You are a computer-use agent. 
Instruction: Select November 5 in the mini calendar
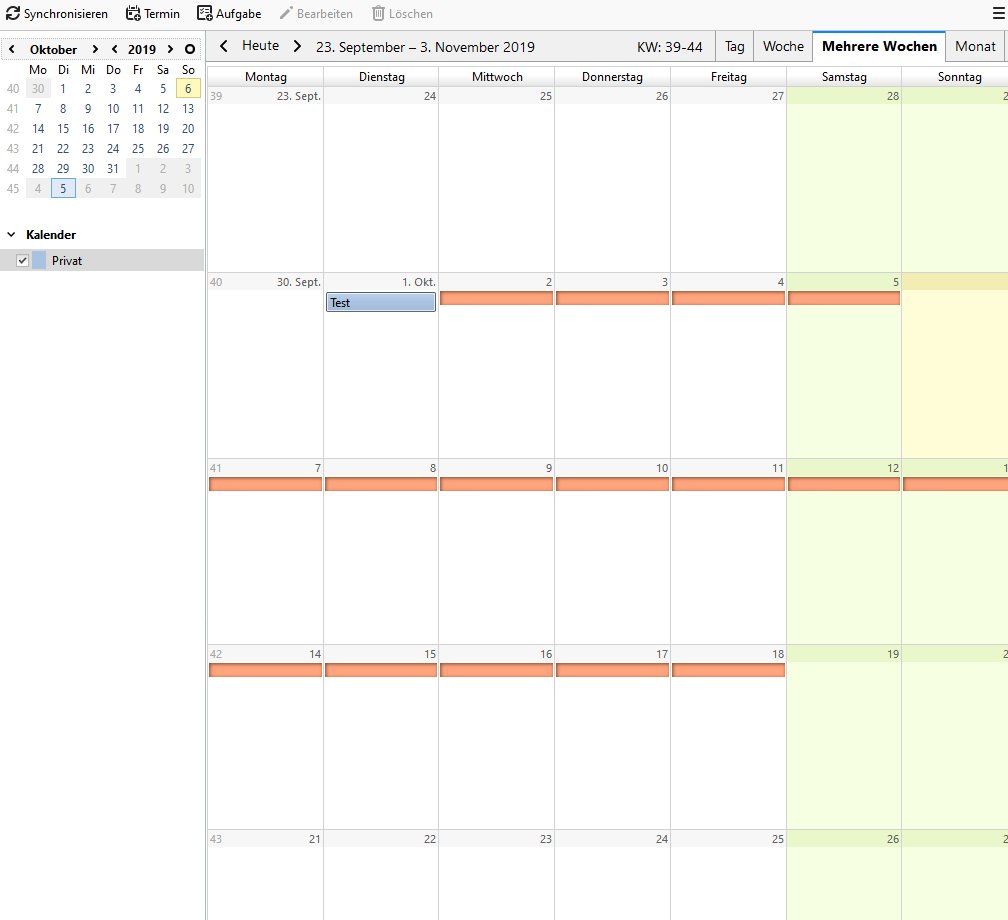[x=63, y=188]
